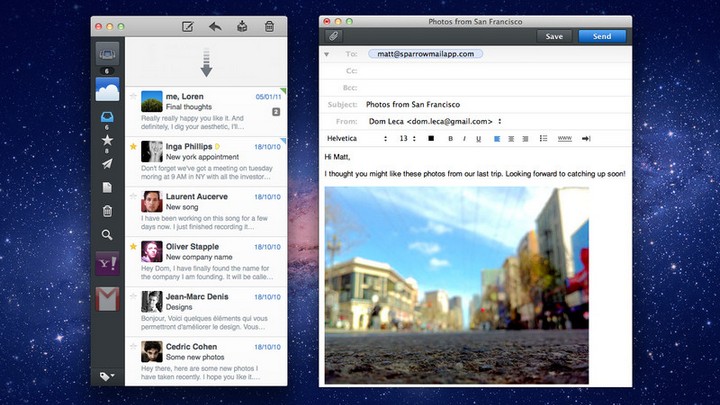The image size is (720, 405).
Task: Switch to the Gmail account
Action: [x=107, y=299]
